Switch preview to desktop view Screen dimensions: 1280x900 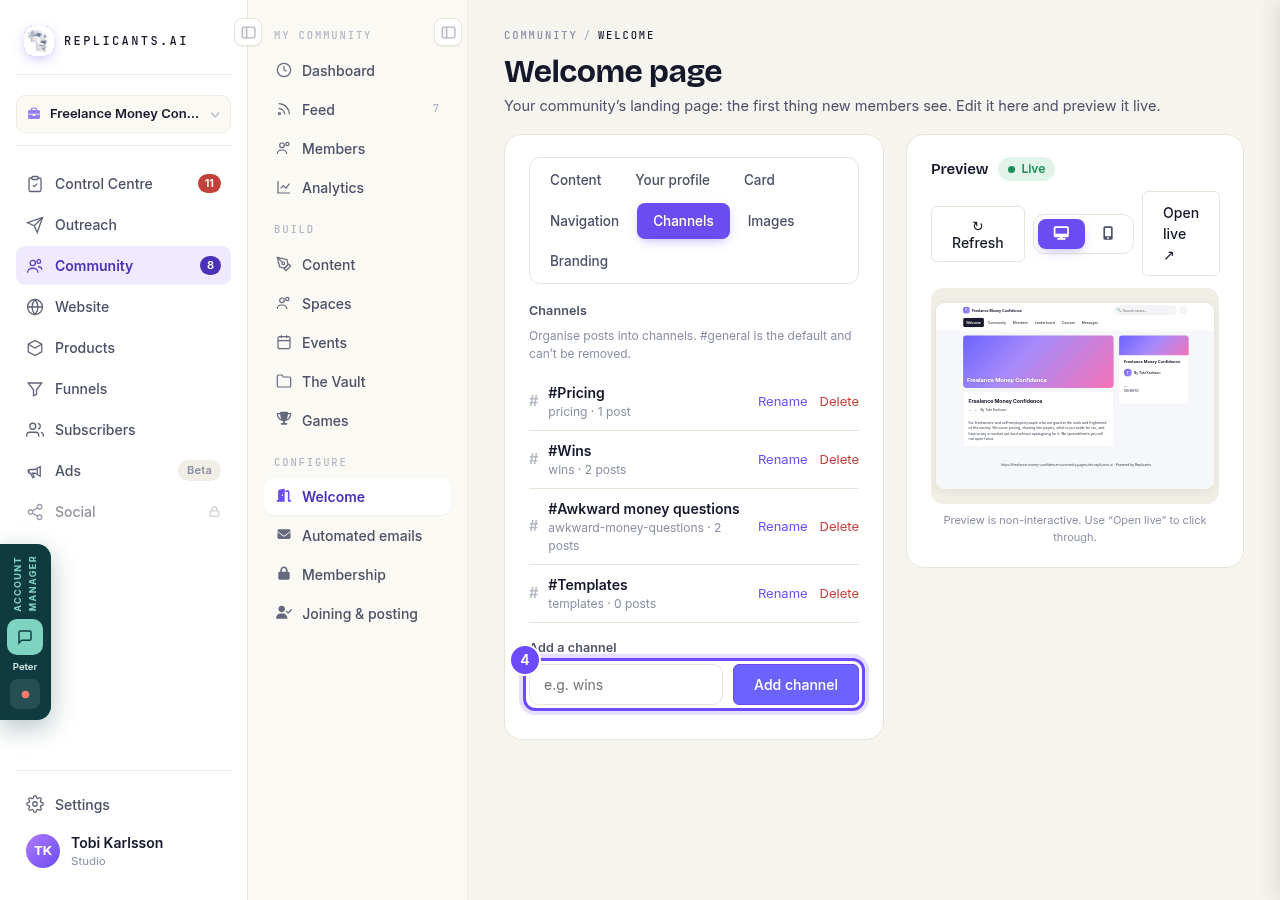point(1061,234)
